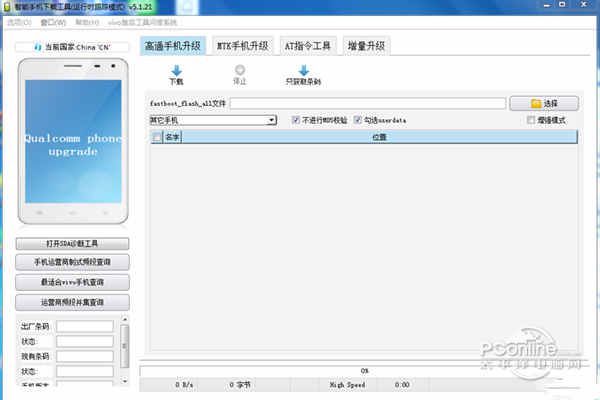Click the app battery icon in title bar
600x400 pixels.
click(x=7, y=7)
